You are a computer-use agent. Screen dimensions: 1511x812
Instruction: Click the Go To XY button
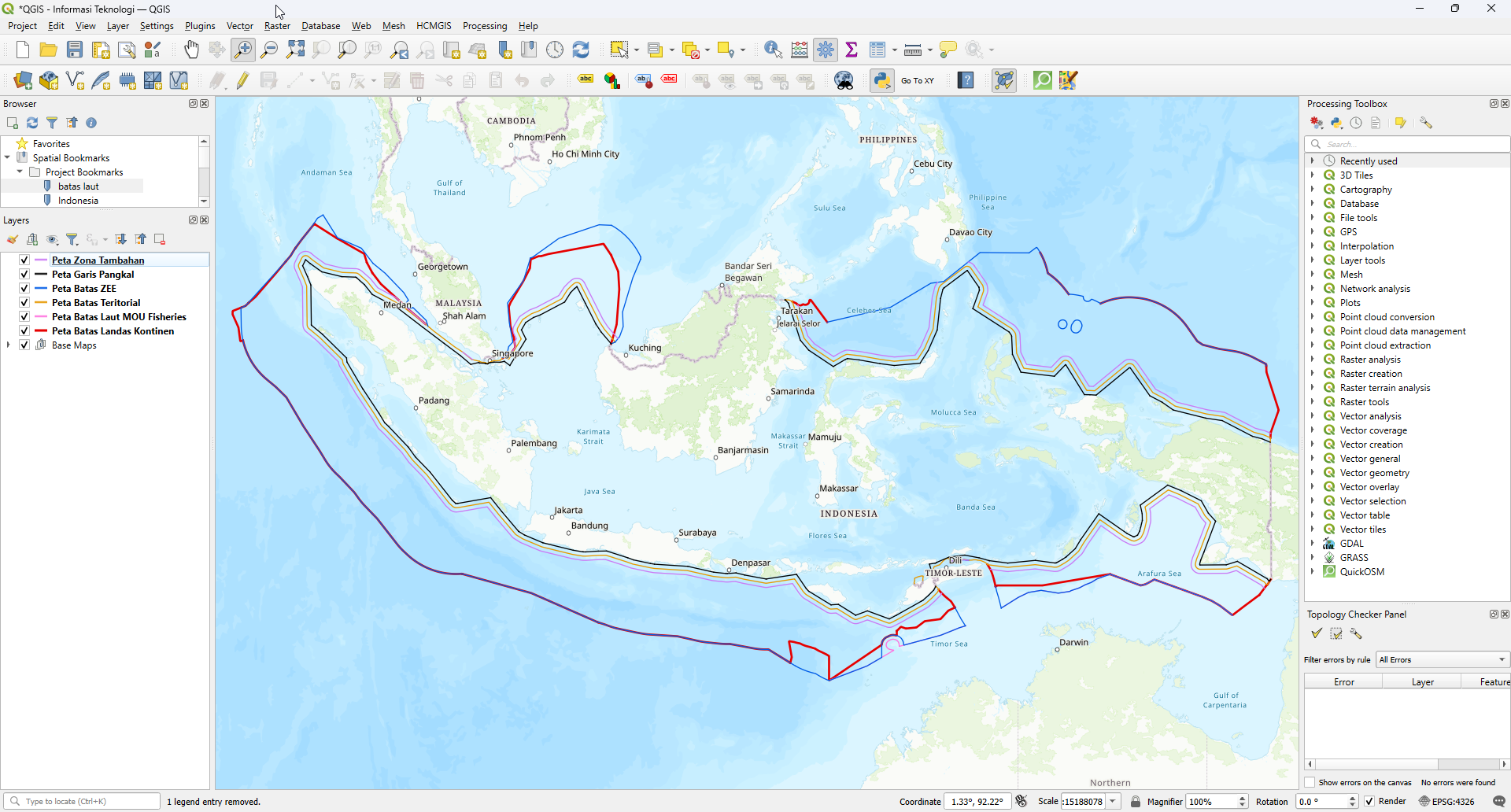pyautogui.click(x=918, y=80)
